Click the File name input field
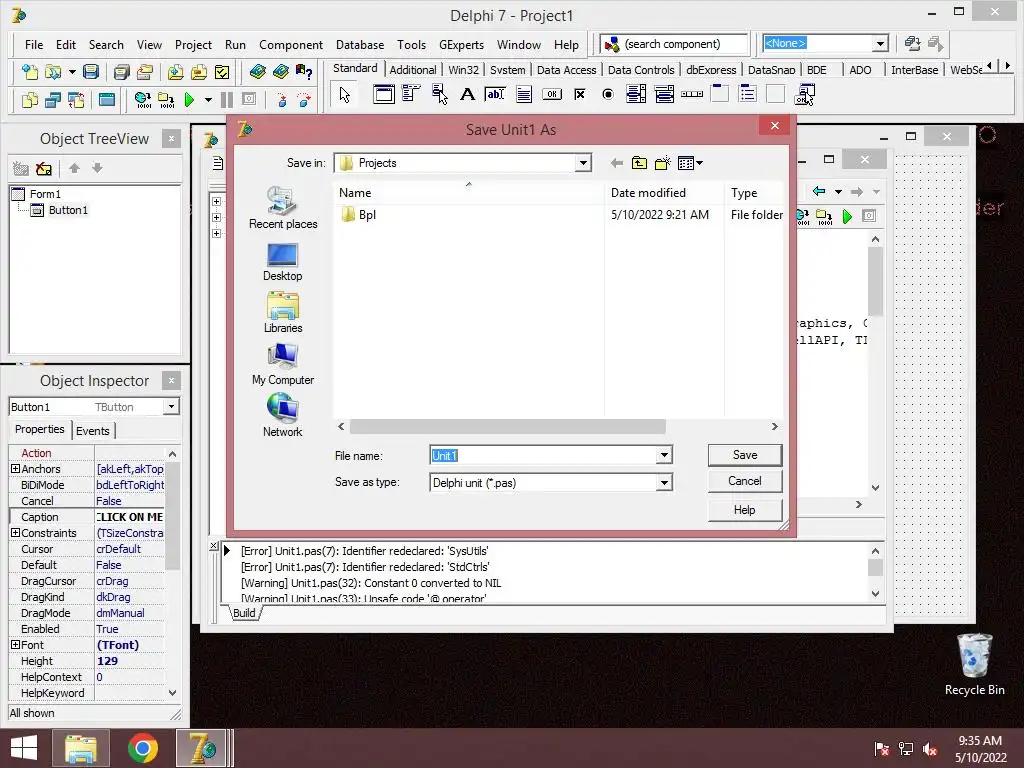This screenshot has height=768, width=1024. (543, 455)
